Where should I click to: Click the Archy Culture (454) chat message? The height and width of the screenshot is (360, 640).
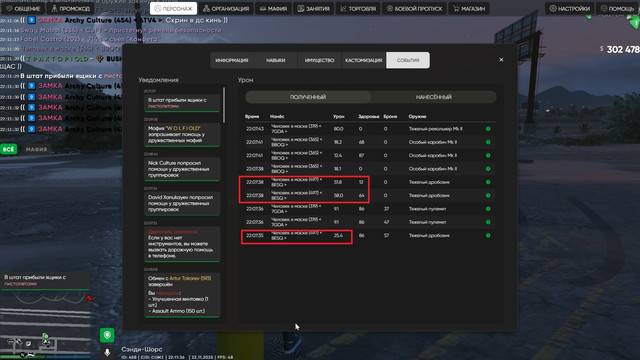(114, 20)
